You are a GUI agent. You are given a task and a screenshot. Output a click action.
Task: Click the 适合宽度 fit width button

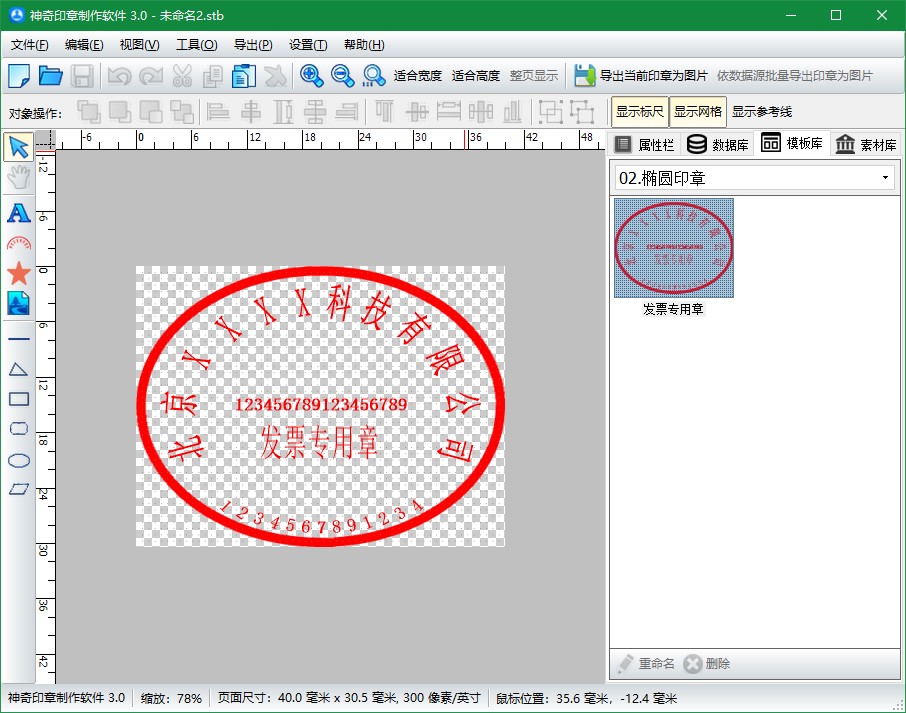pos(417,75)
